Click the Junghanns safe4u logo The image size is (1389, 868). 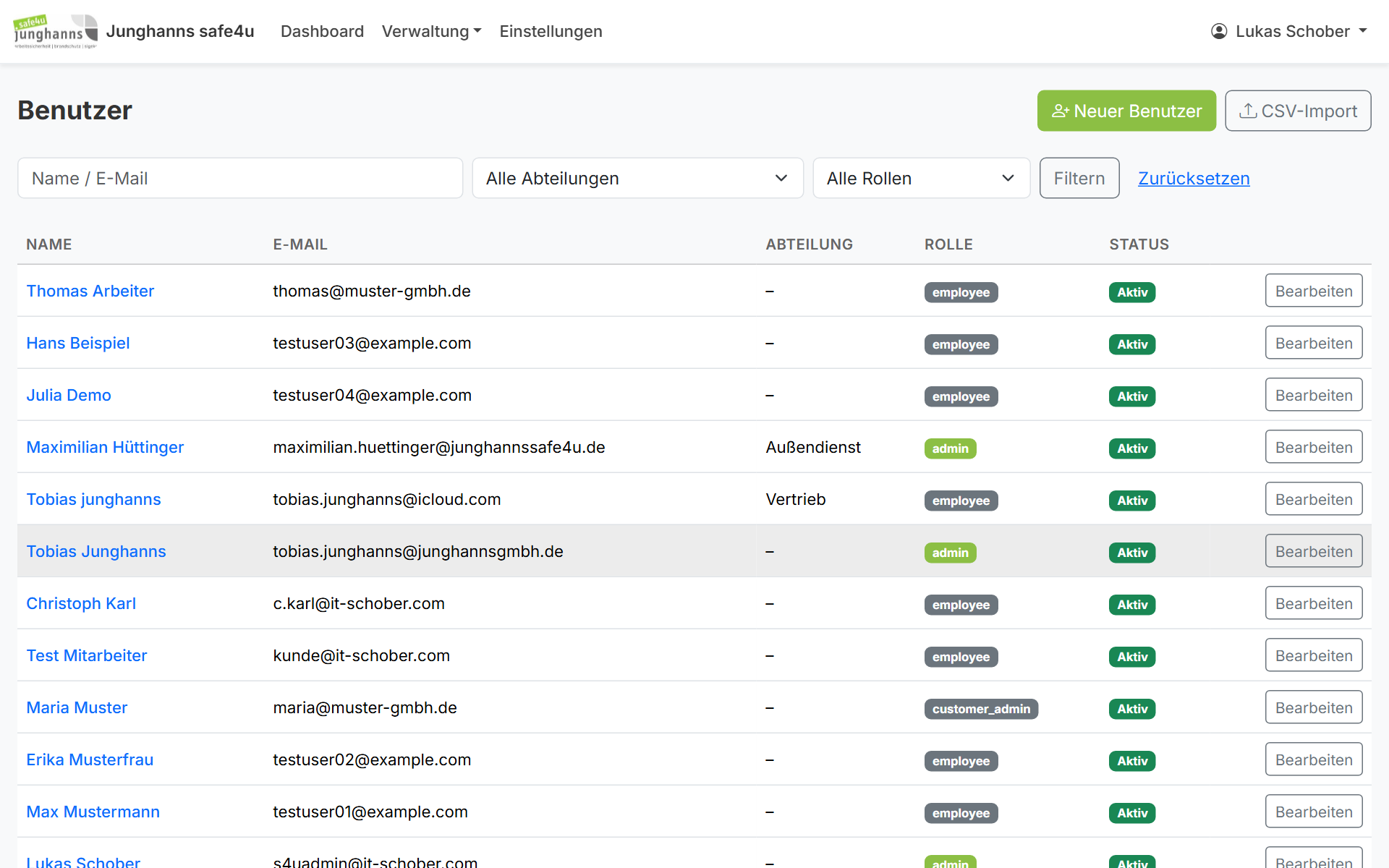click(56, 31)
